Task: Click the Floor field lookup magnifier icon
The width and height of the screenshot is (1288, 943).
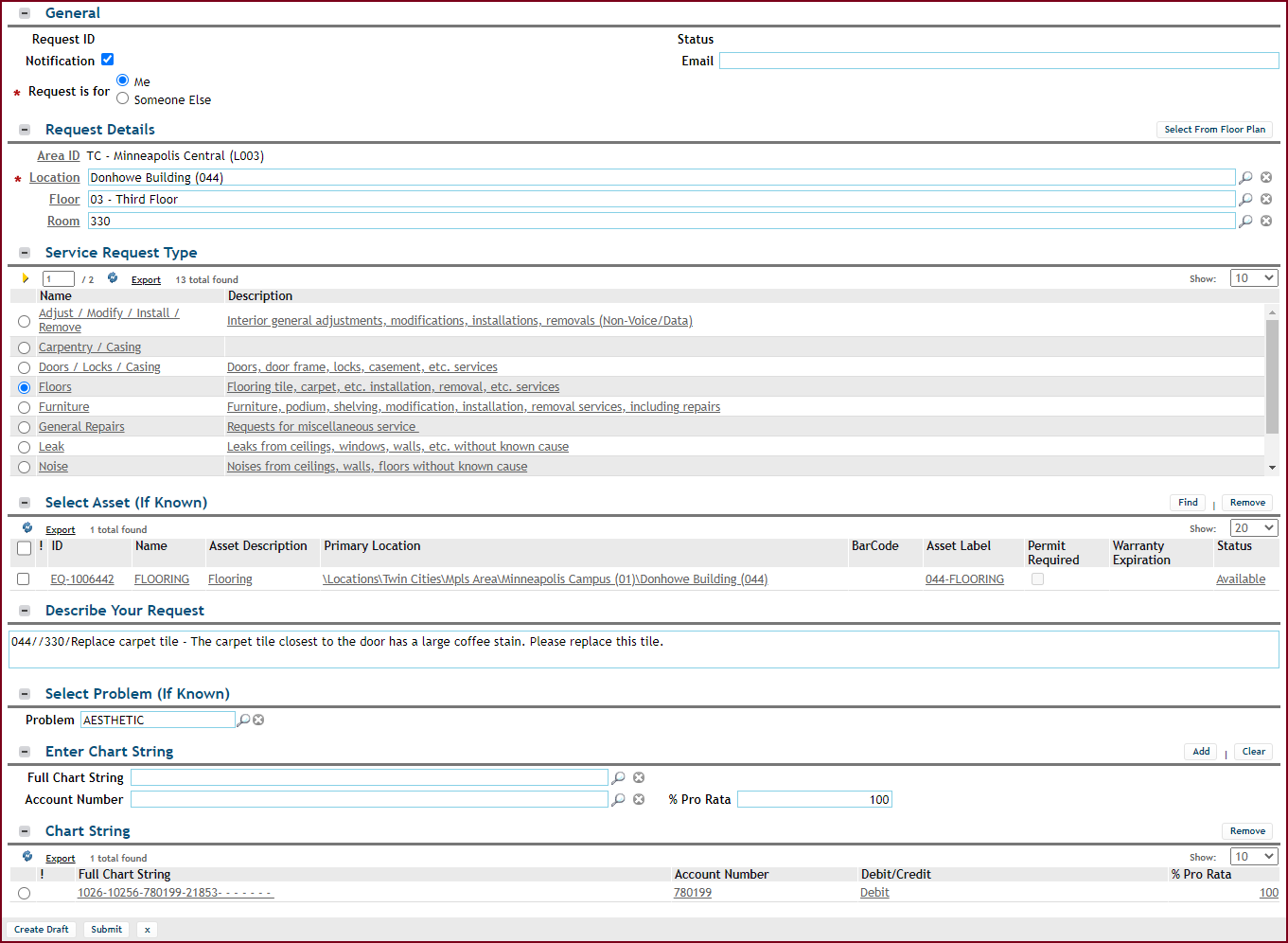Action: click(1245, 200)
